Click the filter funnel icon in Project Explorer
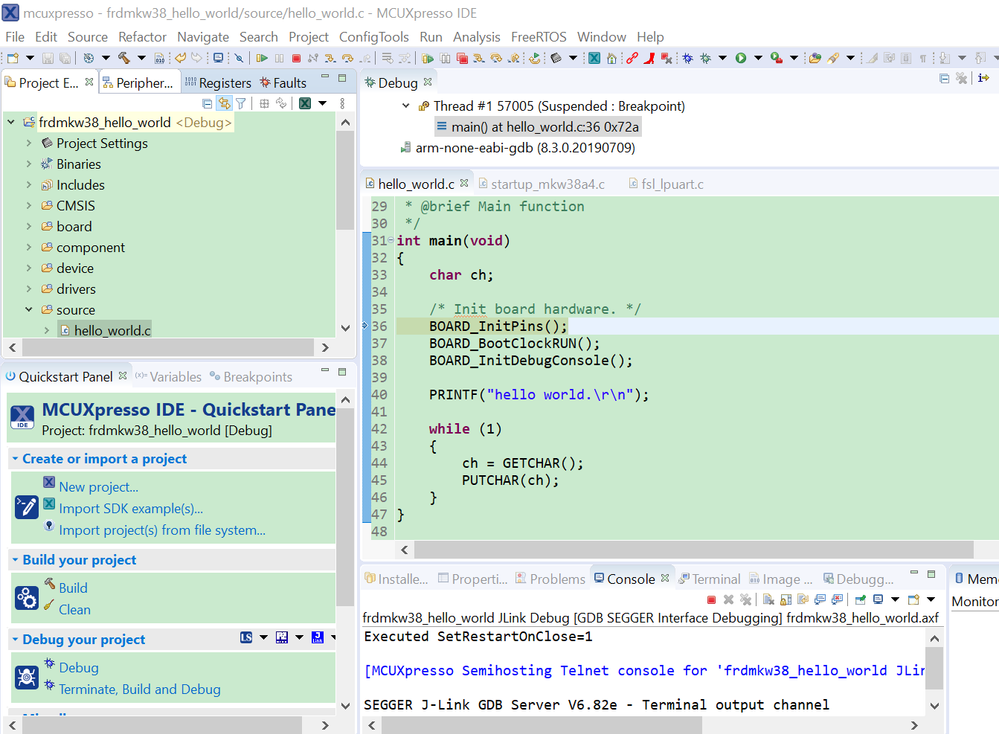The height and width of the screenshot is (734, 999). pyautogui.click(x=241, y=103)
